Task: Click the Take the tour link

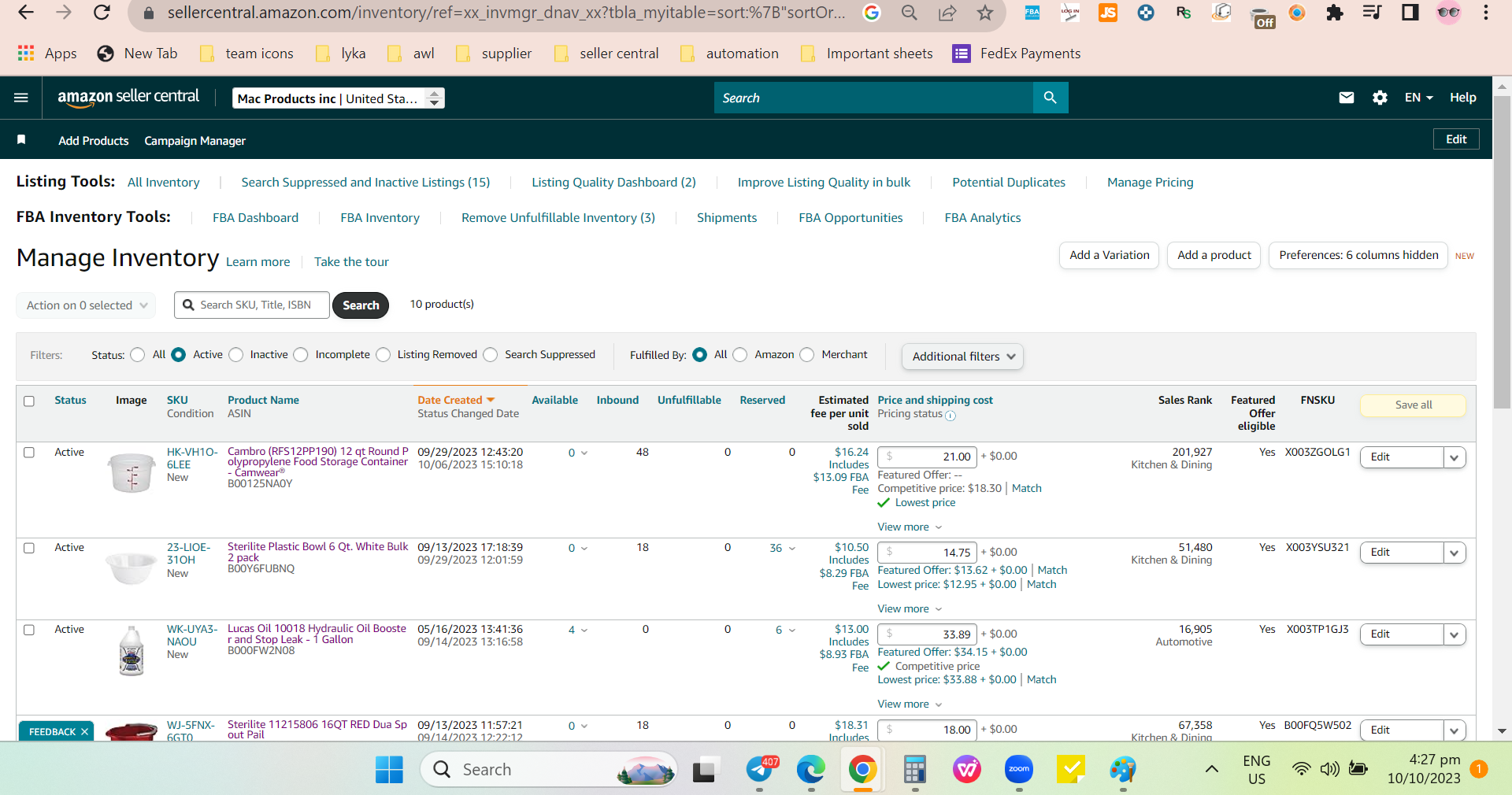Action: point(351,262)
